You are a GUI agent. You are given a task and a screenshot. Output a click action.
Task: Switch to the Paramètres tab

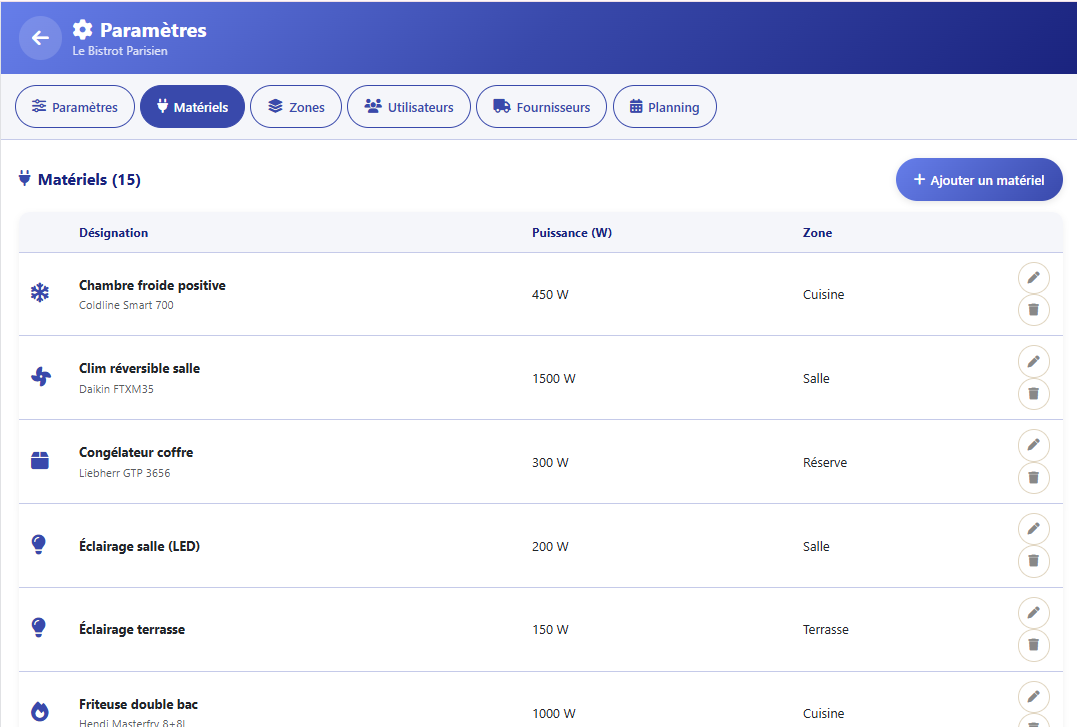(75, 107)
